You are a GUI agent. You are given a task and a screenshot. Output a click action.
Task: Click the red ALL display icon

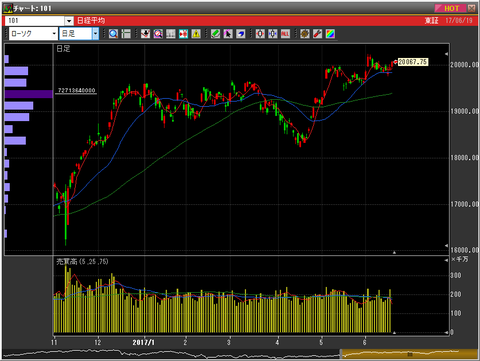(285, 34)
